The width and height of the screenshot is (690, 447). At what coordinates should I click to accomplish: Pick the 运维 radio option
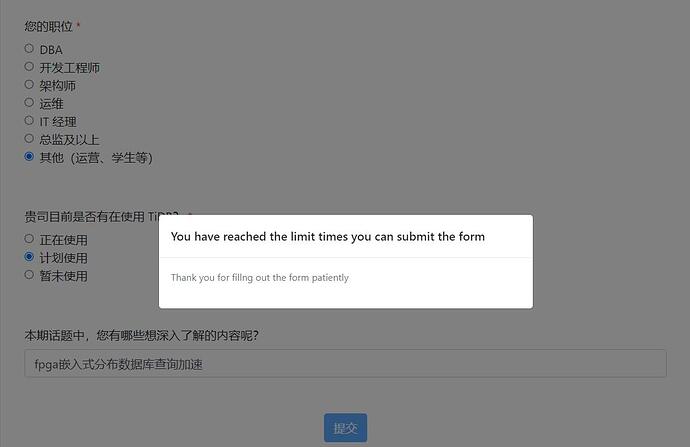point(29,103)
